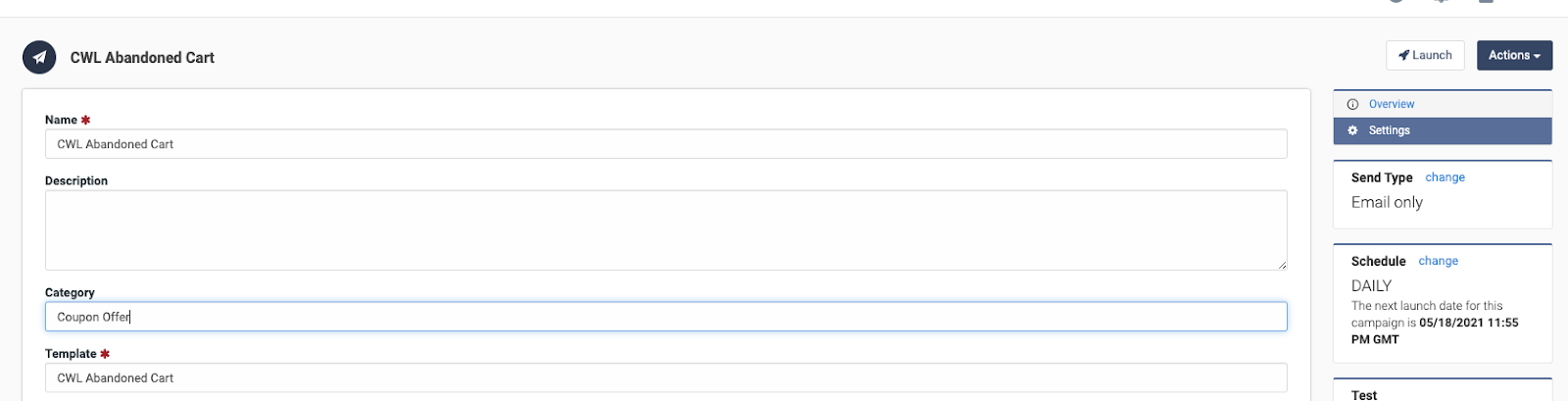Click the caret arrow on Actions

1537,57
